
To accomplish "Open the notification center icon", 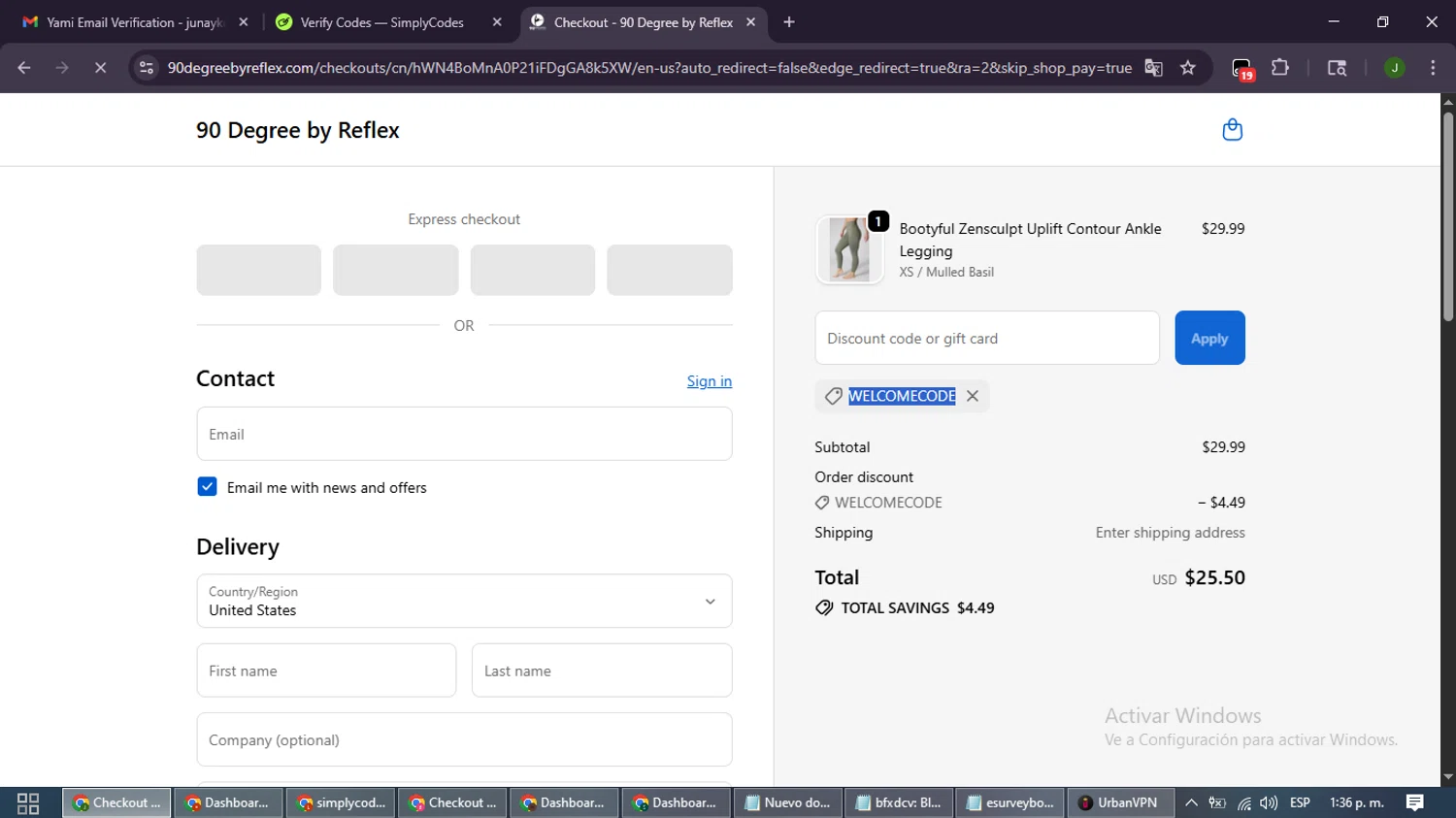I will (1415, 802).
